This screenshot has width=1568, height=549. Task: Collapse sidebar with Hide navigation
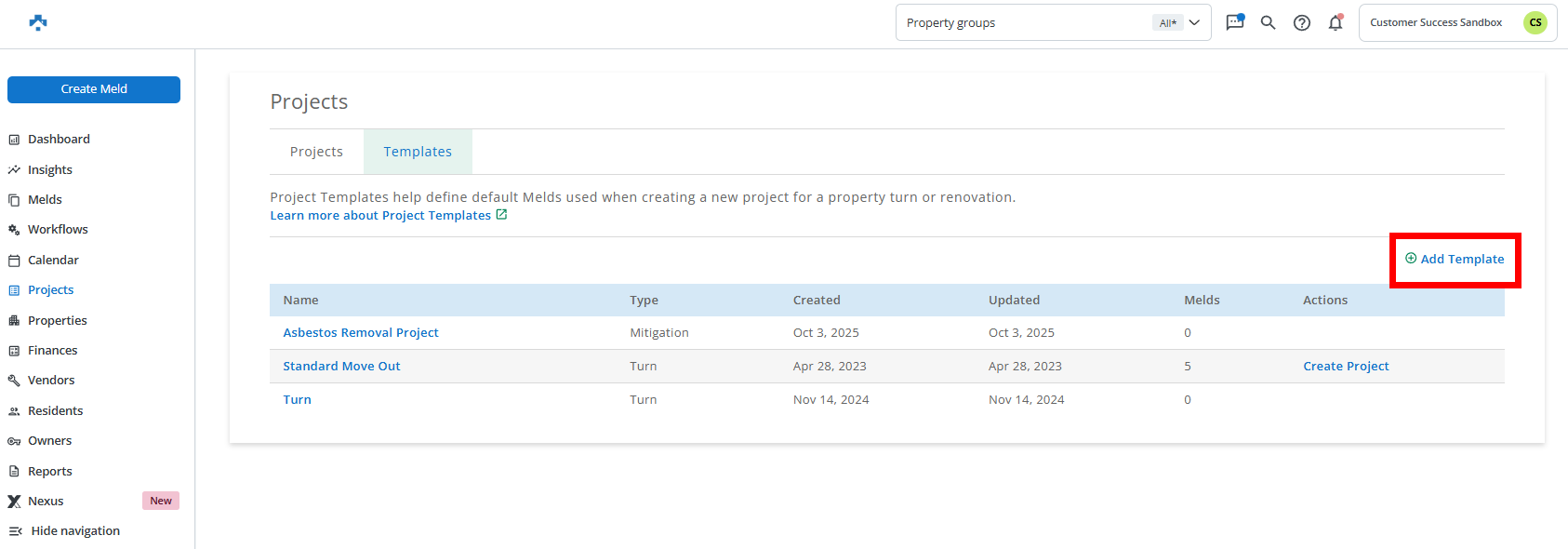[74, 530]
